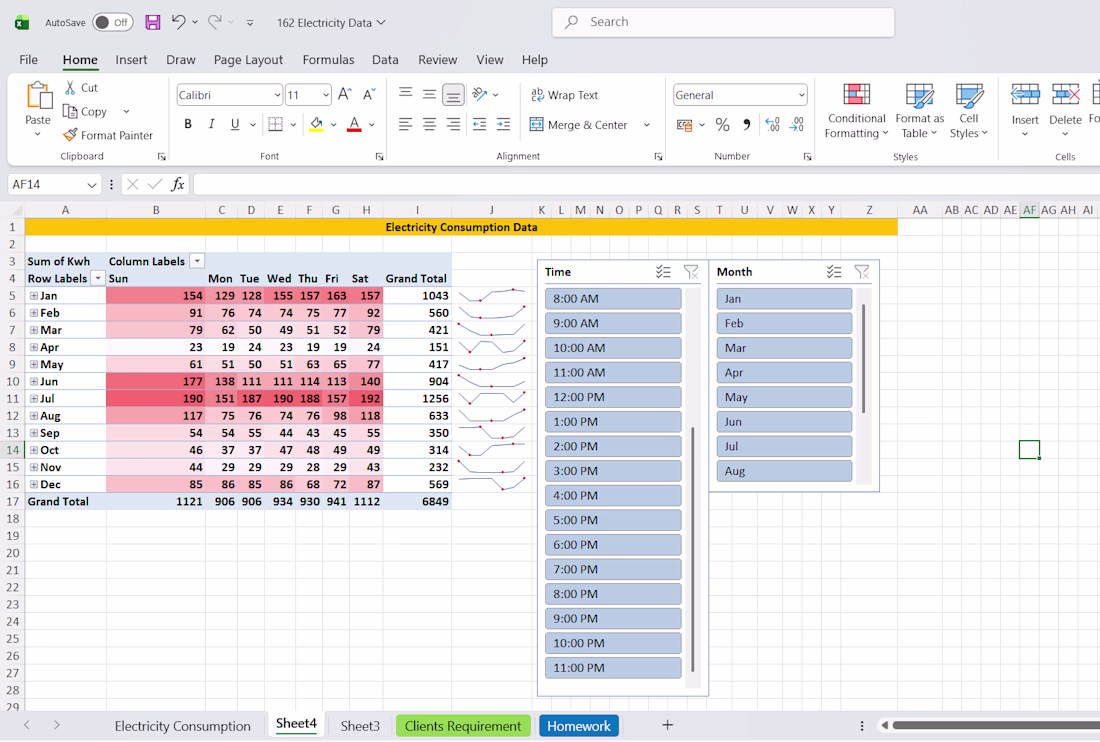1100x742 pixels.
Task: Apply Bold formatting
Action: pos(188,125)
